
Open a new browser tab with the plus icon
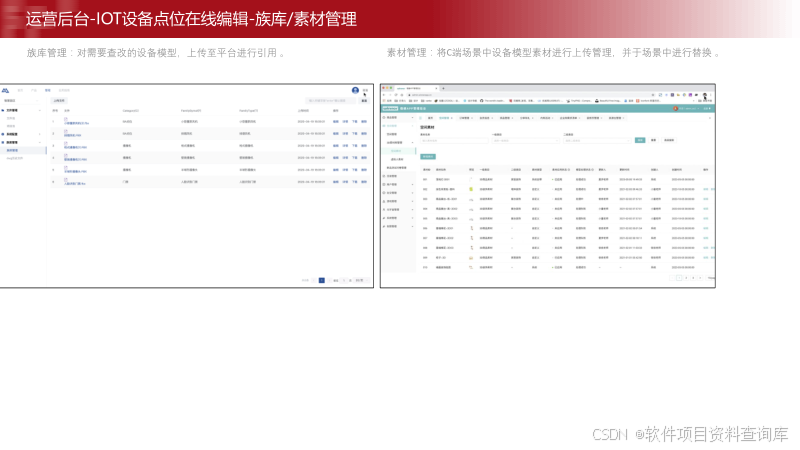click(443, 88)
